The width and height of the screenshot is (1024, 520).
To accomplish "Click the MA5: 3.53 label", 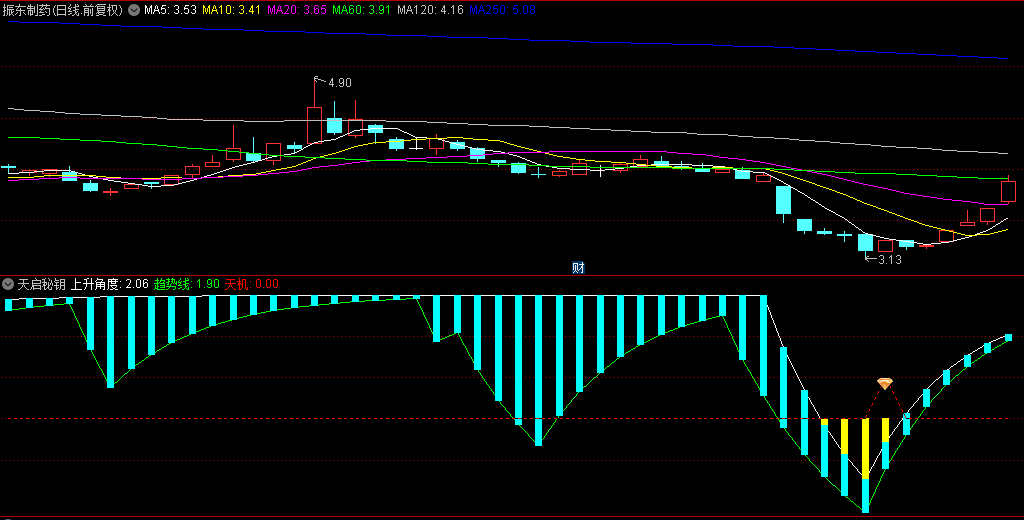I will point(170,10).
